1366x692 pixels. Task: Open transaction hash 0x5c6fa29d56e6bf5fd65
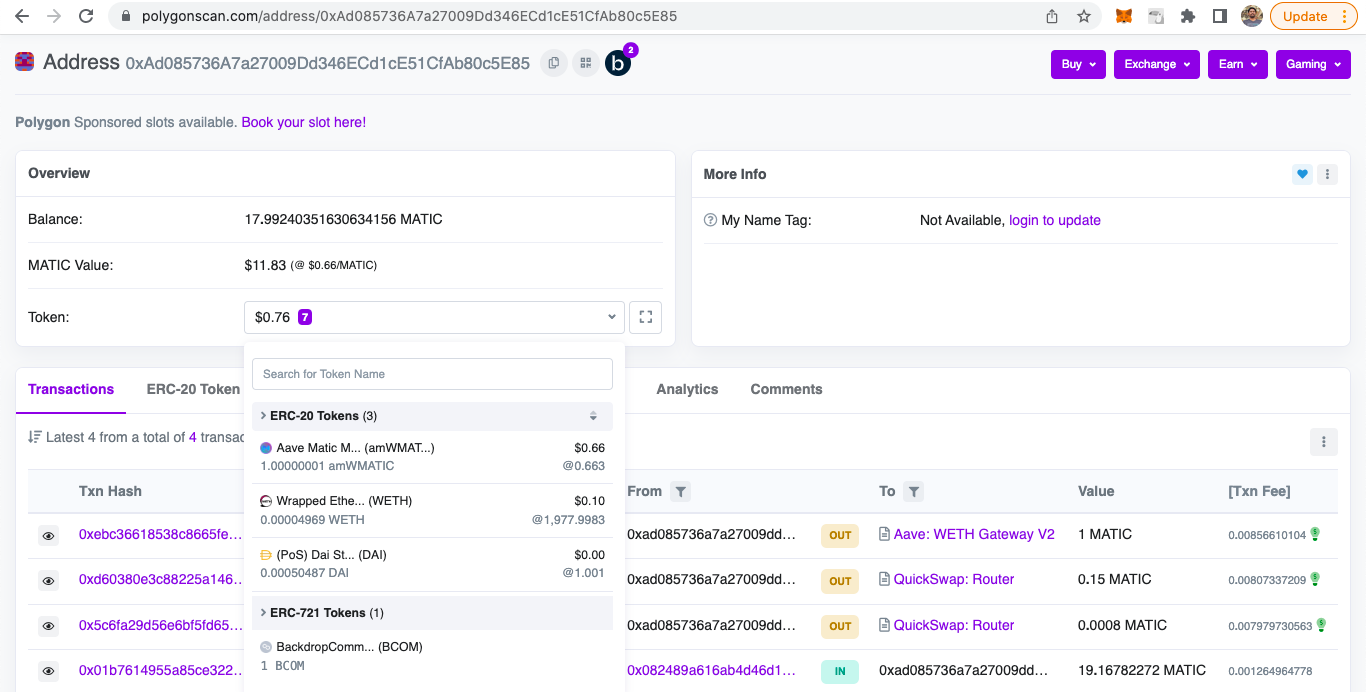tap(161, 625)
